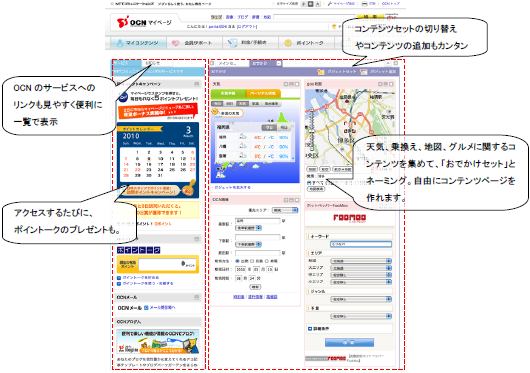The width and height of the screenshot is (530, 373).
Task: Click the yellow 検索 button in the header
Action: (370, 17)
